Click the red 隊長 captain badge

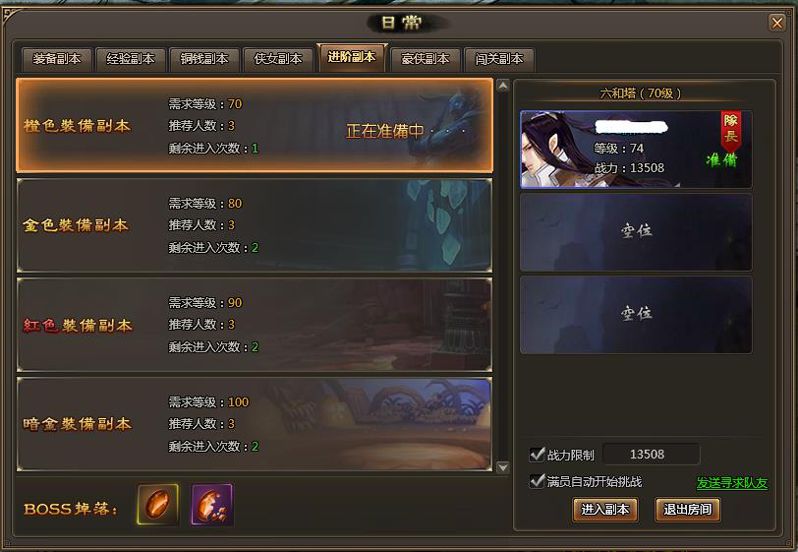point(731,130)
